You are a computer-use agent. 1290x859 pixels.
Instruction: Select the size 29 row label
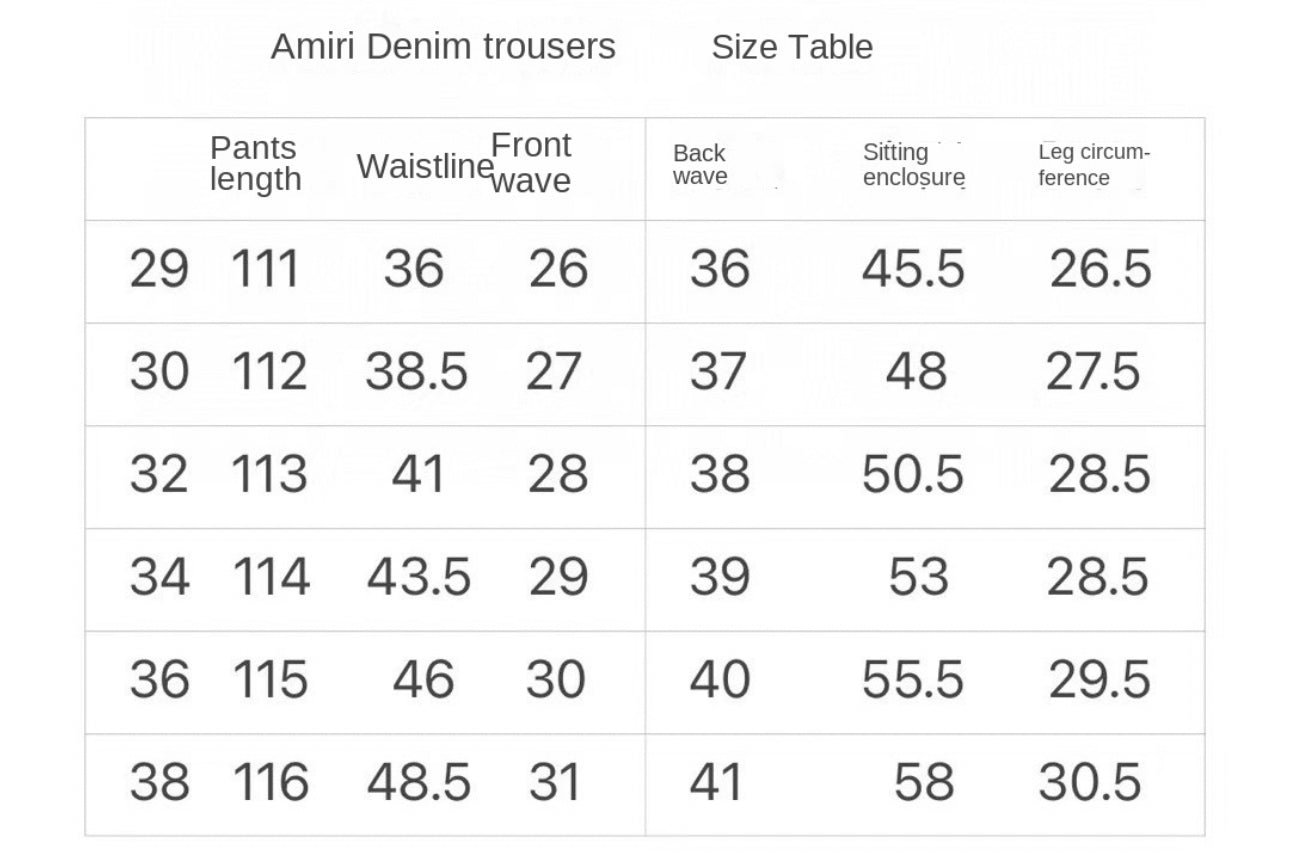159,270
